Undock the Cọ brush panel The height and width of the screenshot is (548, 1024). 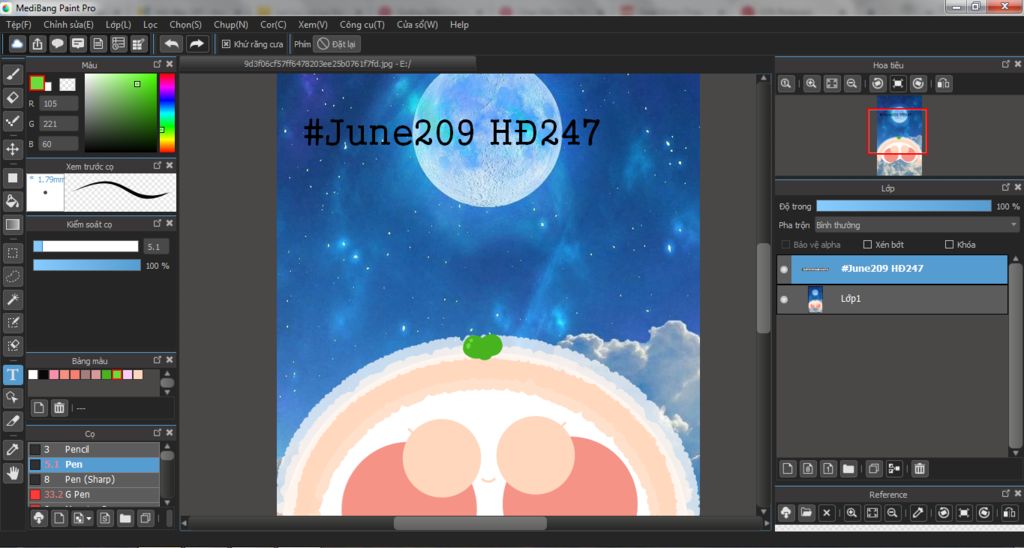pos(157,432)
